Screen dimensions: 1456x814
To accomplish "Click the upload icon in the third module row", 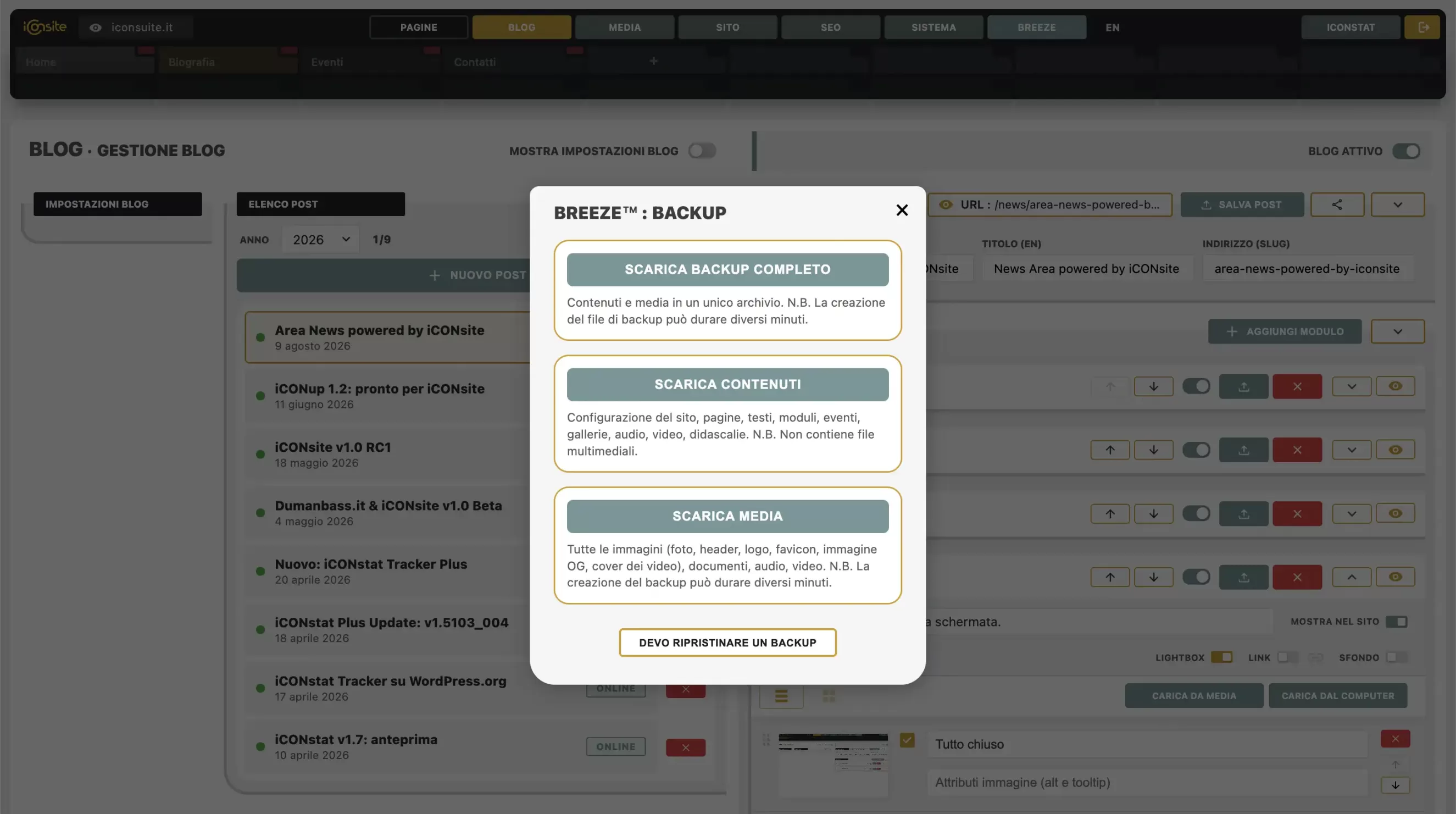I will tap(1243, 514).
